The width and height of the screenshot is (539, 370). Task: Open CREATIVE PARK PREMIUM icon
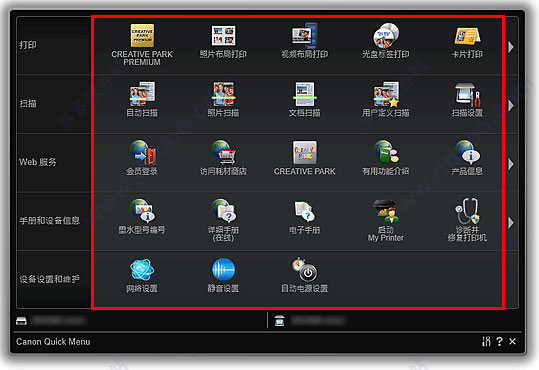tap(142, 36)
